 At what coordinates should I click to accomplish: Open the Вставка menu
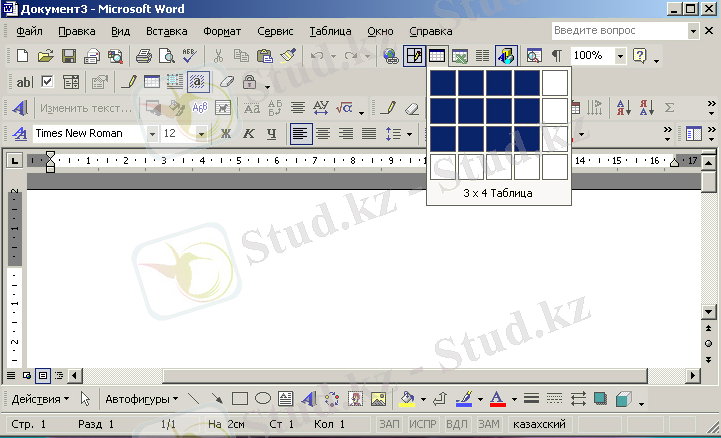coord(166,31)
